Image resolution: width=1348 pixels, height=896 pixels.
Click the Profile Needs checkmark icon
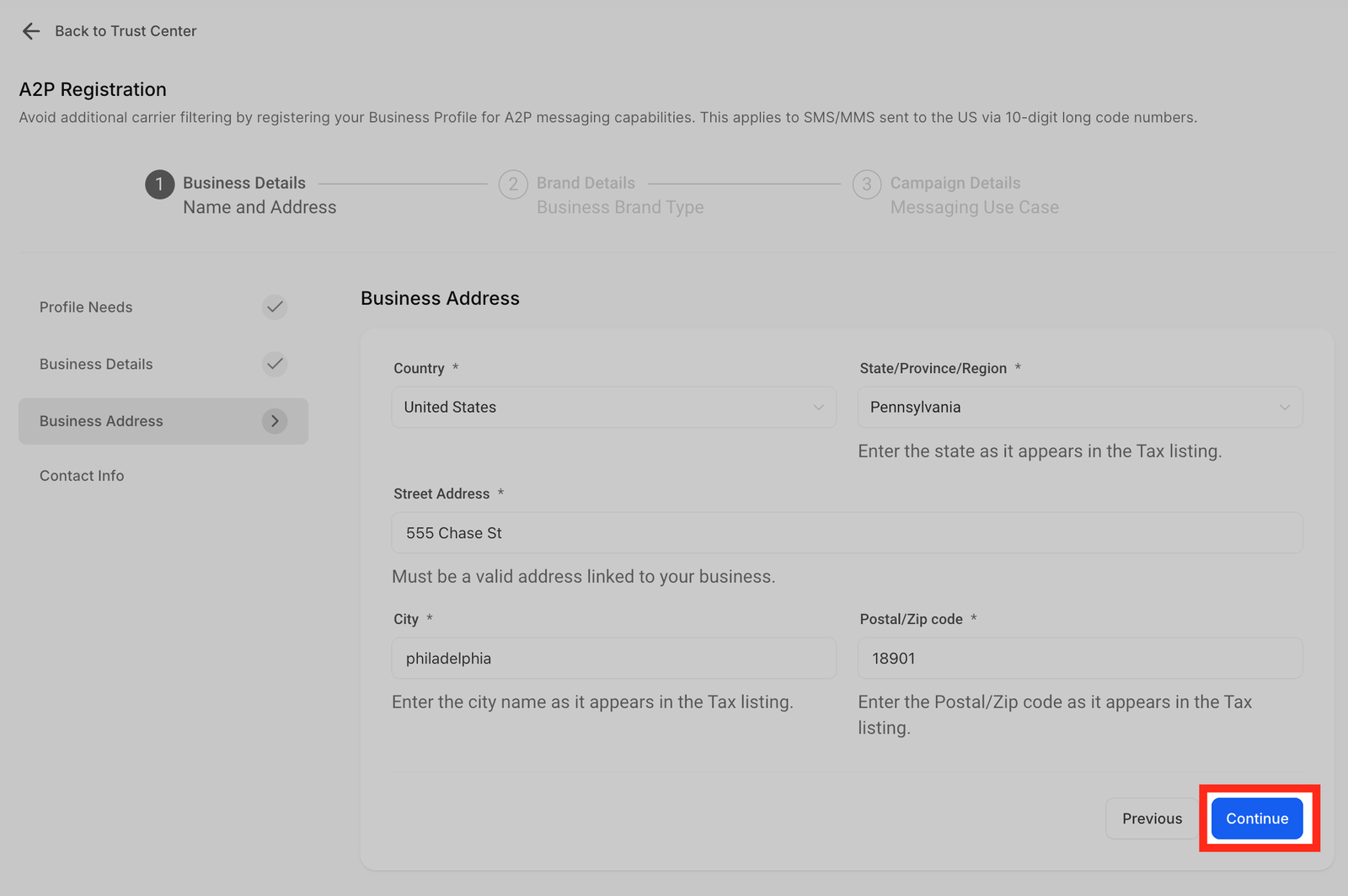(275, 307)
